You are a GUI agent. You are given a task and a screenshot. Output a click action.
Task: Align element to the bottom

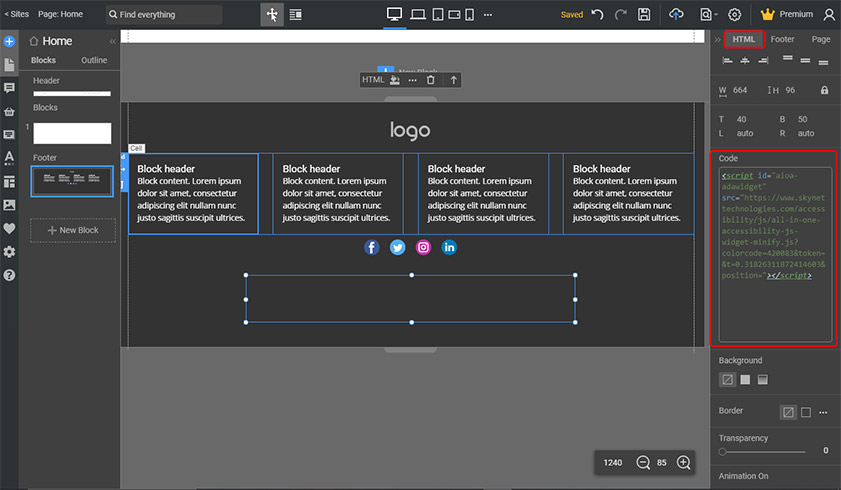tap(823, 62)
